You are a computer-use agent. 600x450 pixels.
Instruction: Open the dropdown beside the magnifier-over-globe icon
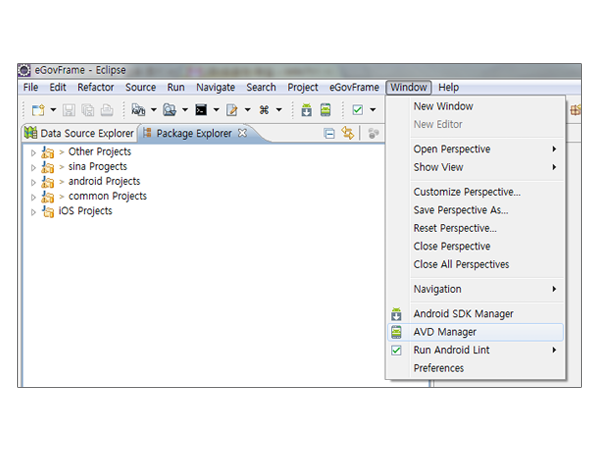[x=185, y=110]
